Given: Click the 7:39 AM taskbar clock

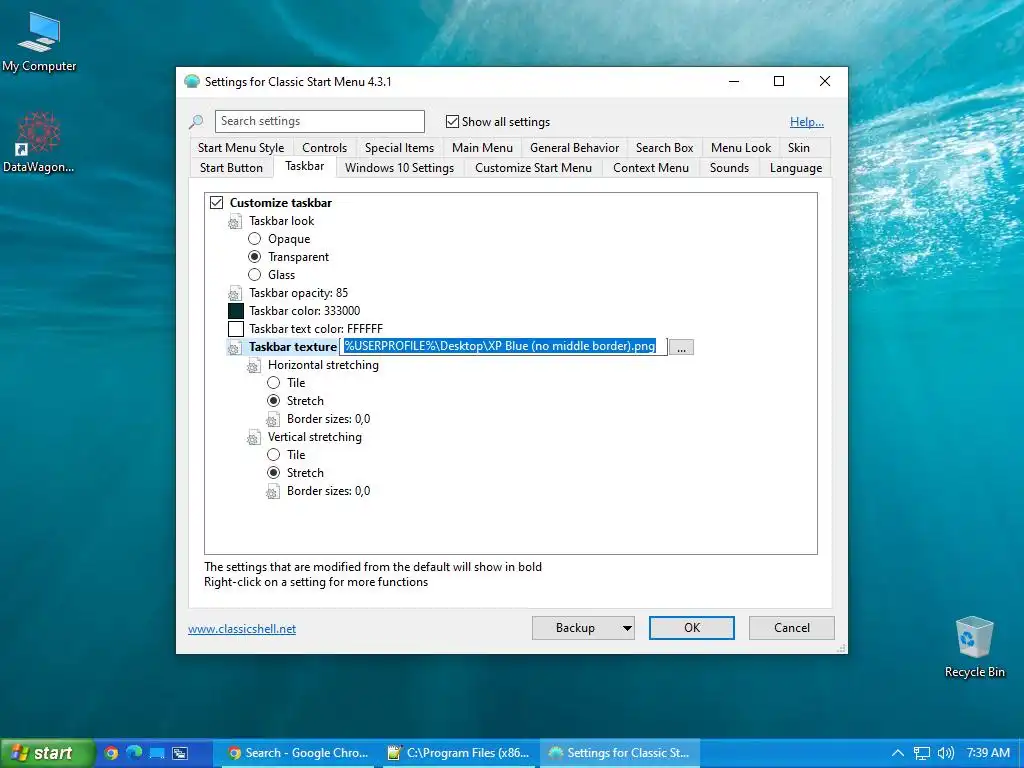Looking at the screenshot, I should 988,753.
